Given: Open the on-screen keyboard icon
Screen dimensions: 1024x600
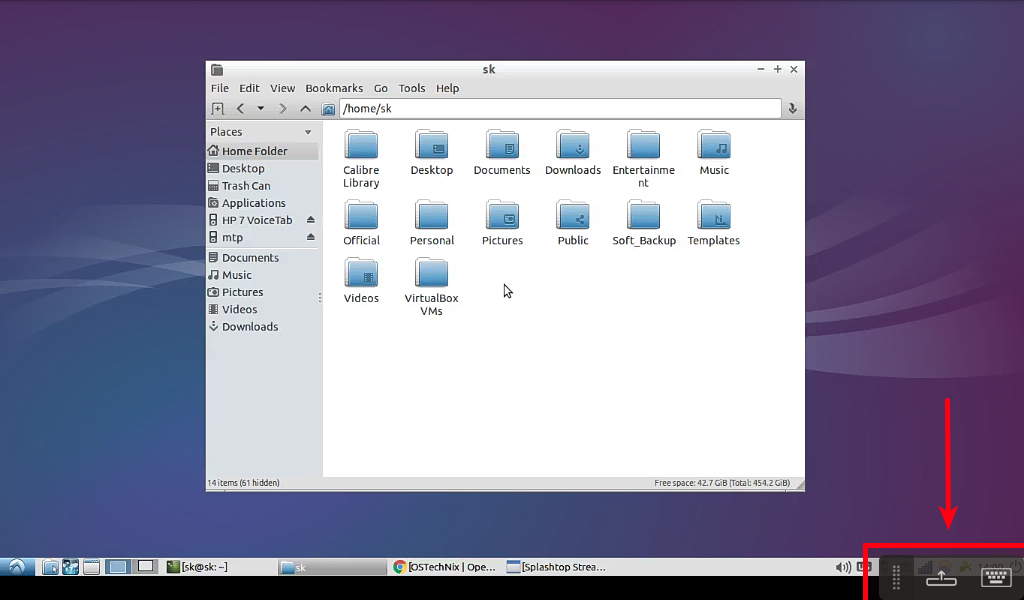Looking at the screenshot, I should coord(996,577).
